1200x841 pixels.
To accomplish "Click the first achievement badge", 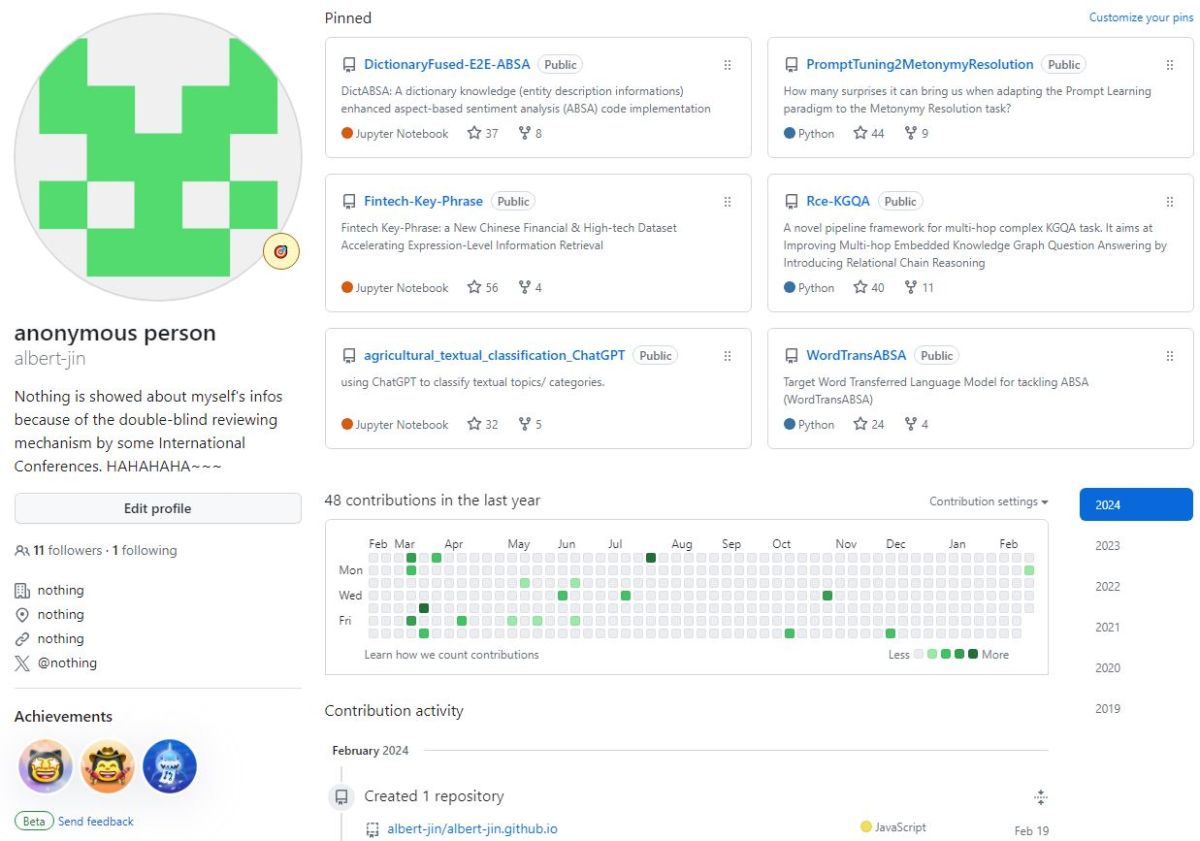I will tap(46, 766).
